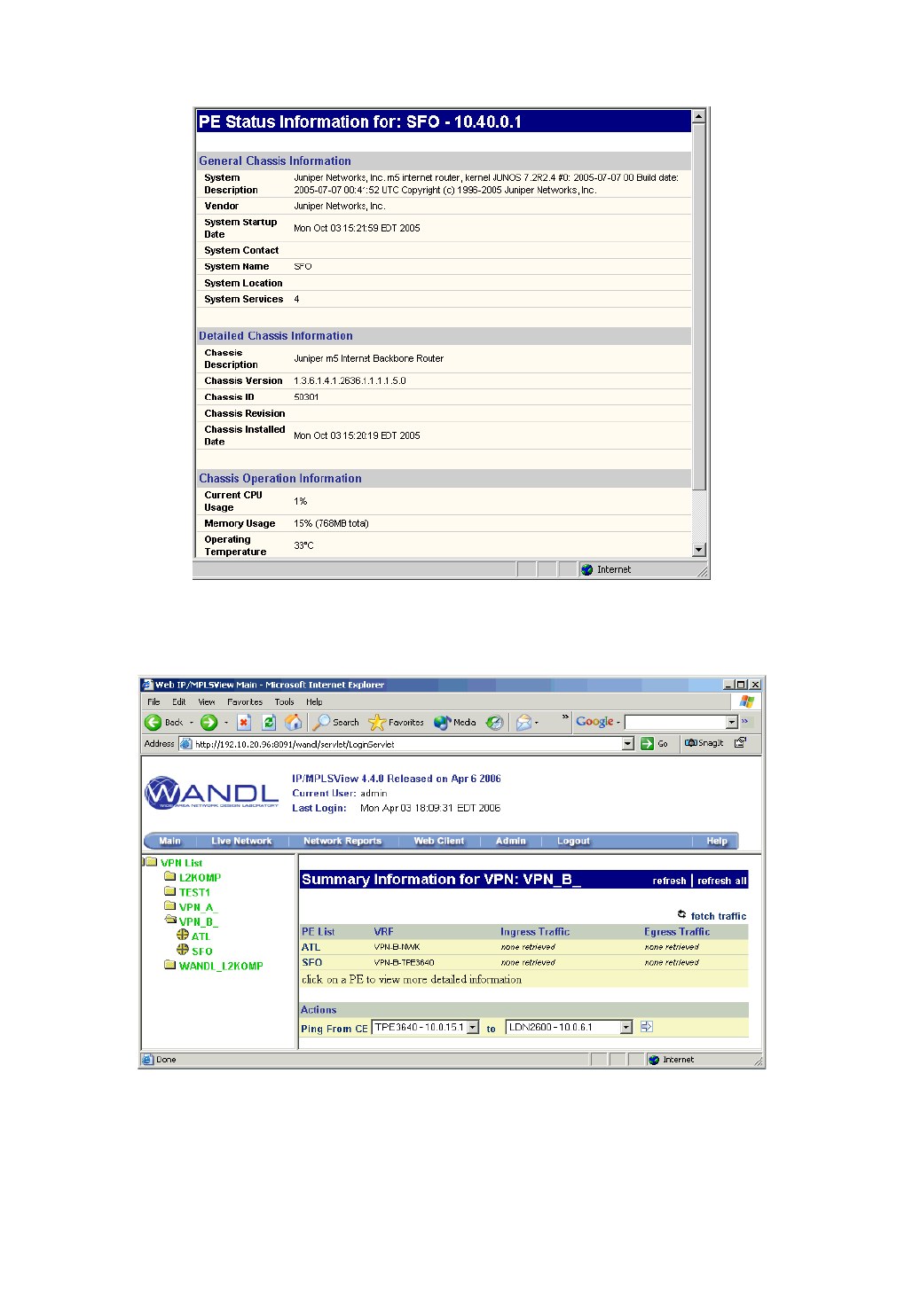
Task: Click the refresh all link
Action: [722, 881]
